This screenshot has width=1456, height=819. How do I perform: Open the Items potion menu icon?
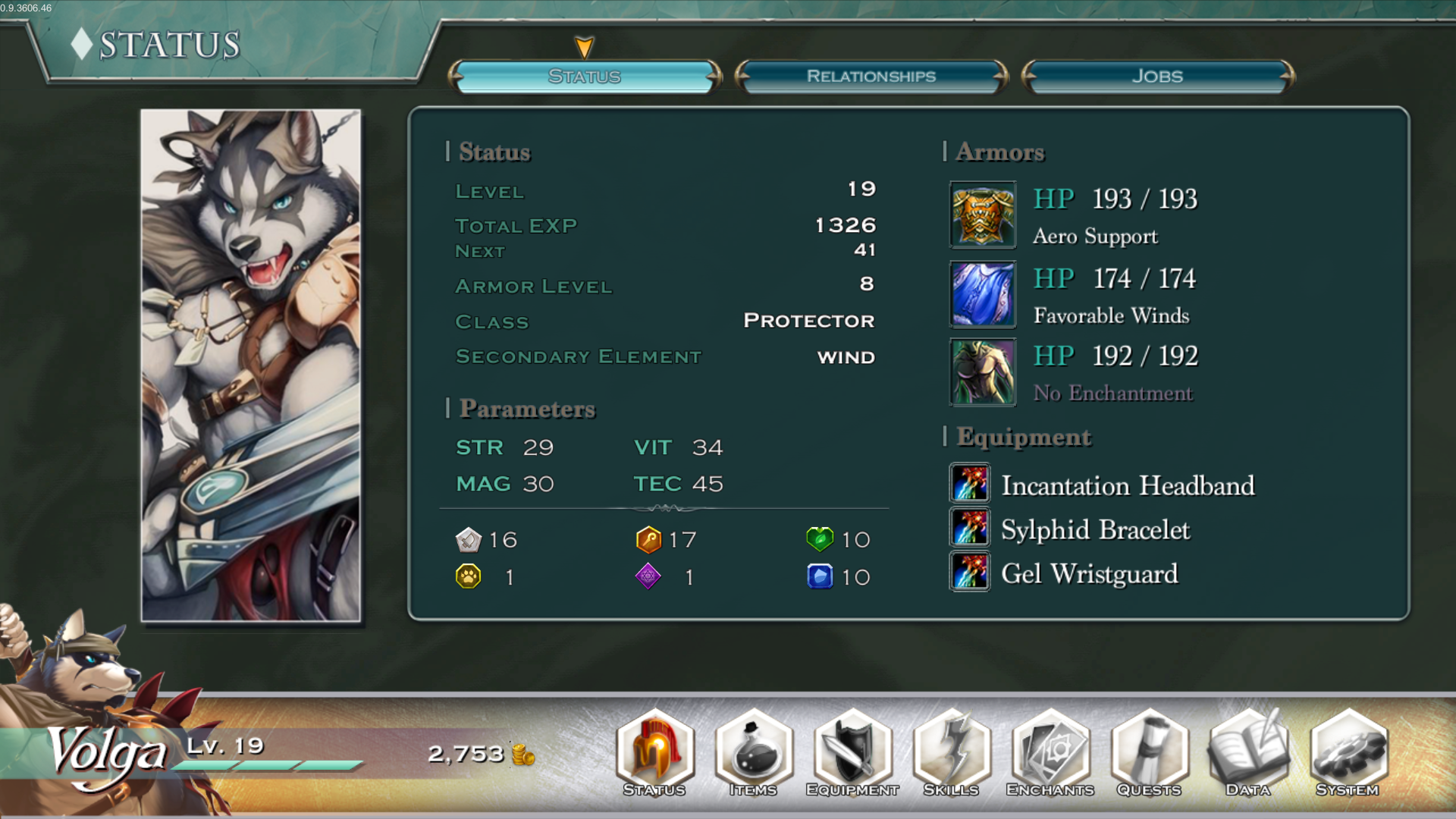tap(754, 752)
